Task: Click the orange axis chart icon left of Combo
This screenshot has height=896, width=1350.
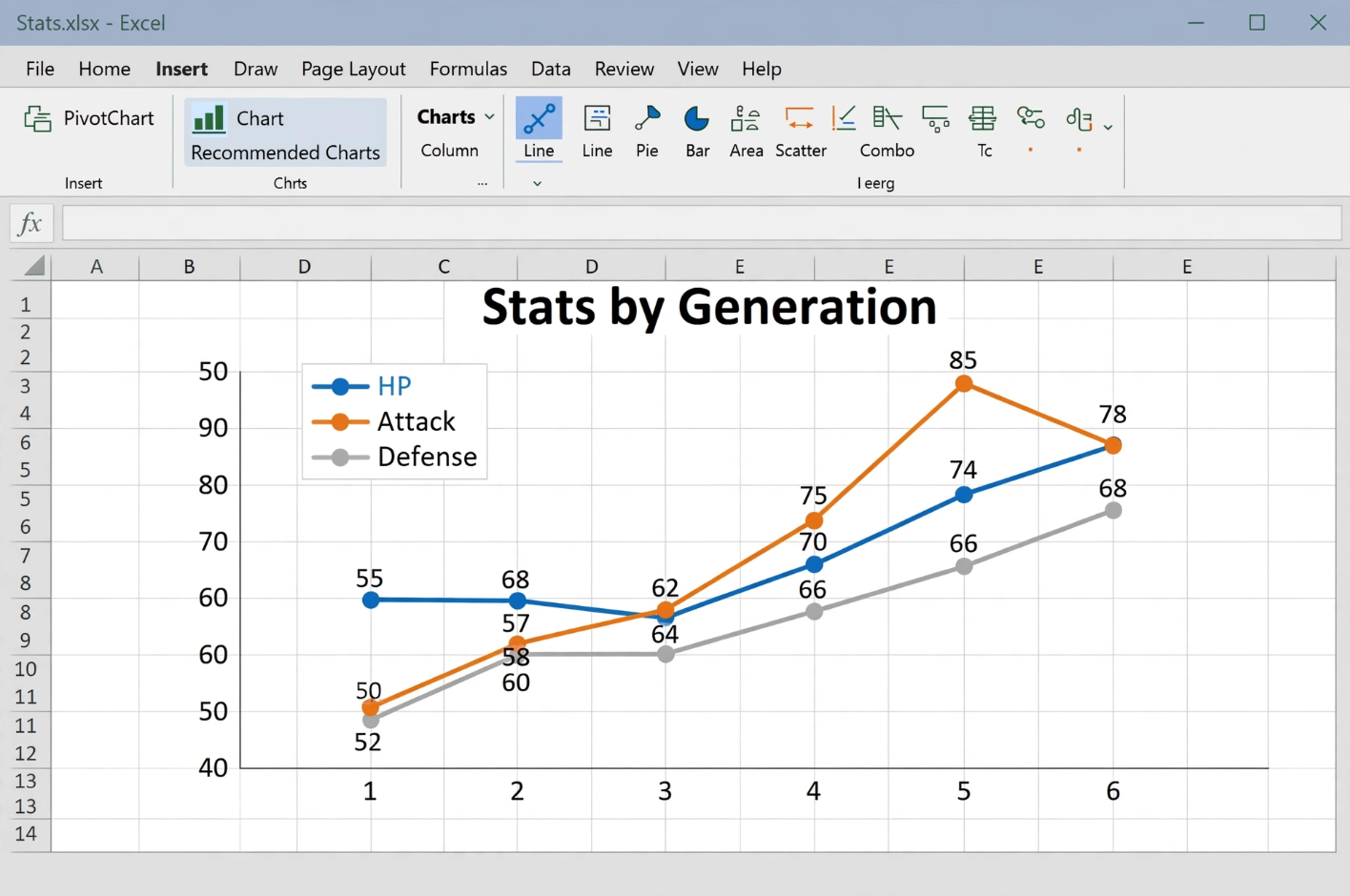Action: click(x=844, y=118)
